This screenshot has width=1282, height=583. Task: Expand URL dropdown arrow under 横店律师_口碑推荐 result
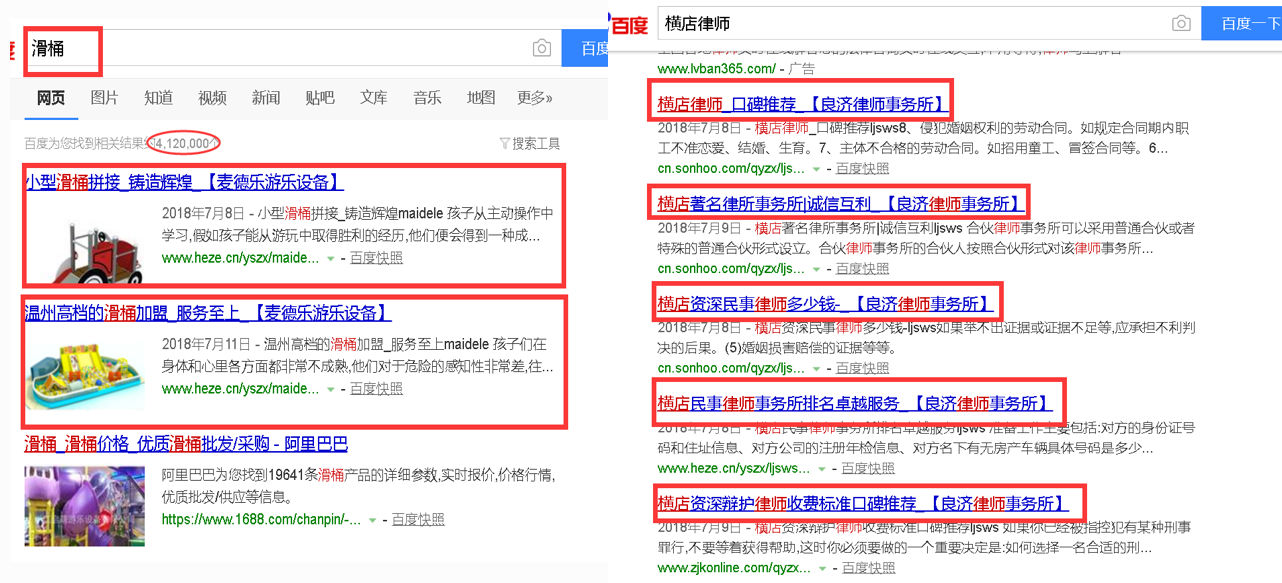[817, 169]
